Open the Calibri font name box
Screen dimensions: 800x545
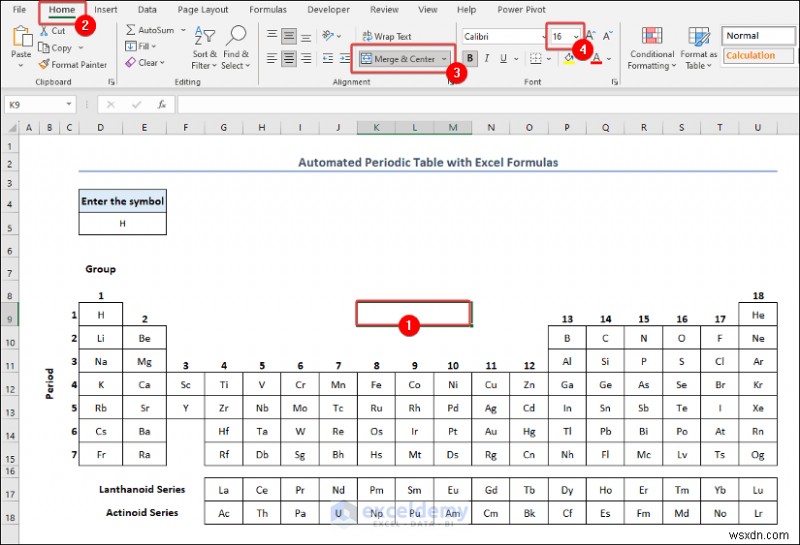coord(503,36)
